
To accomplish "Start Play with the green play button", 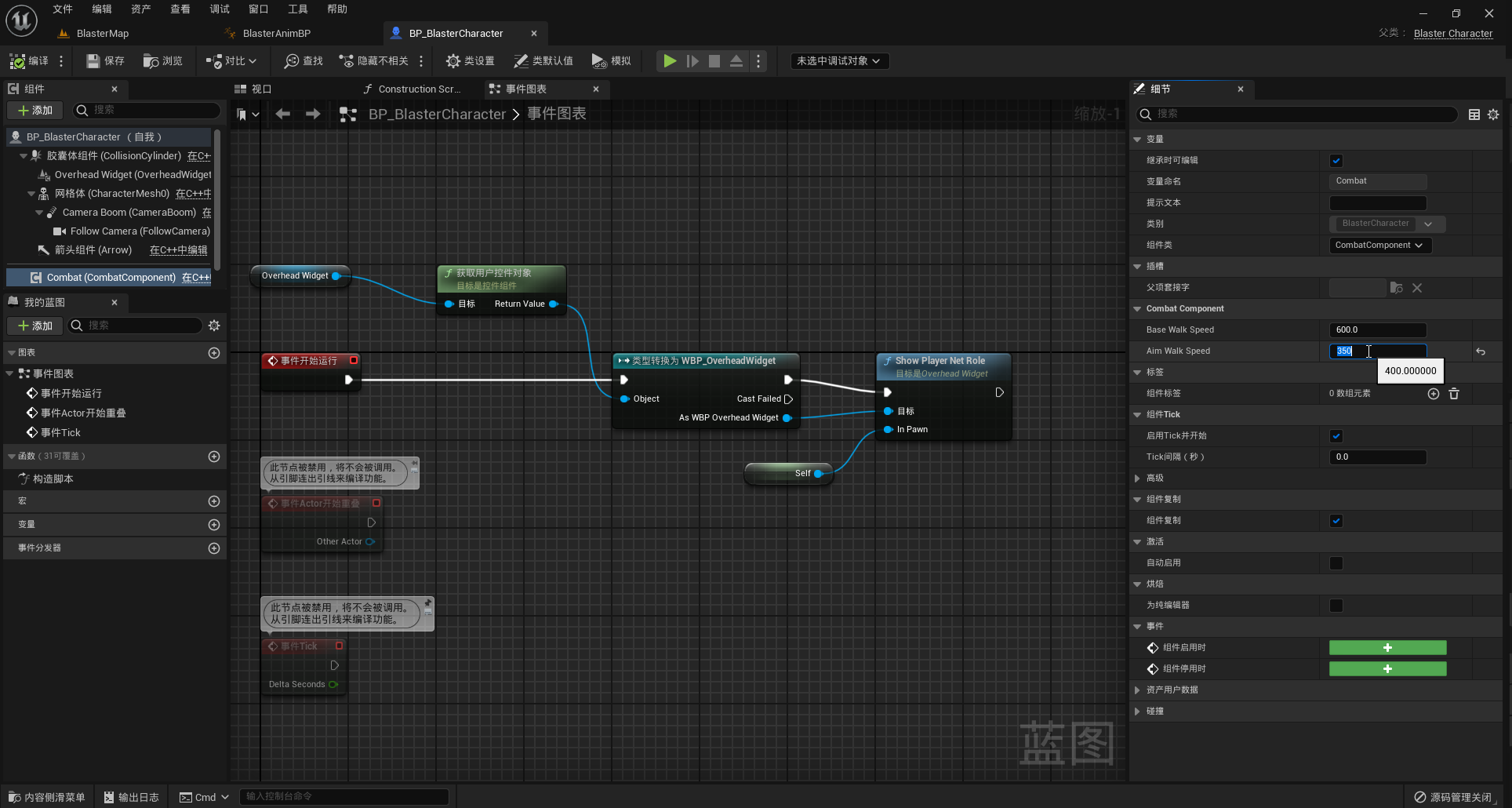I will [670, 61].
